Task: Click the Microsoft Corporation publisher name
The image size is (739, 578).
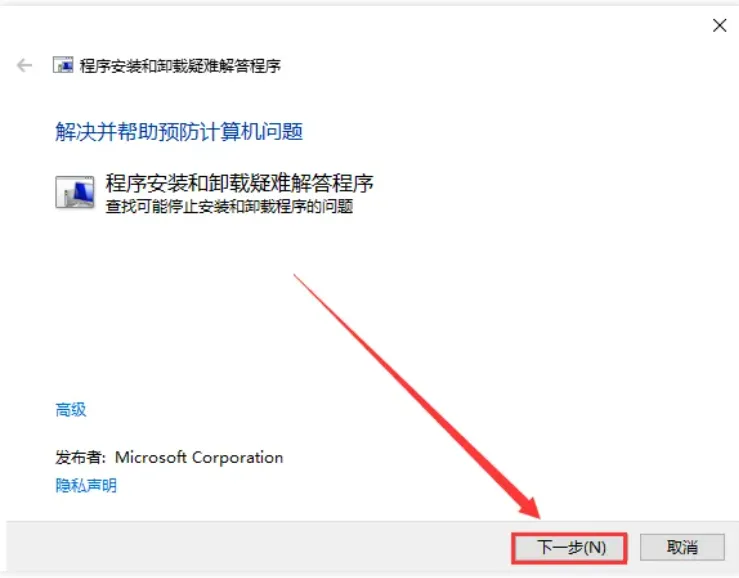Action: pos(199,457)
